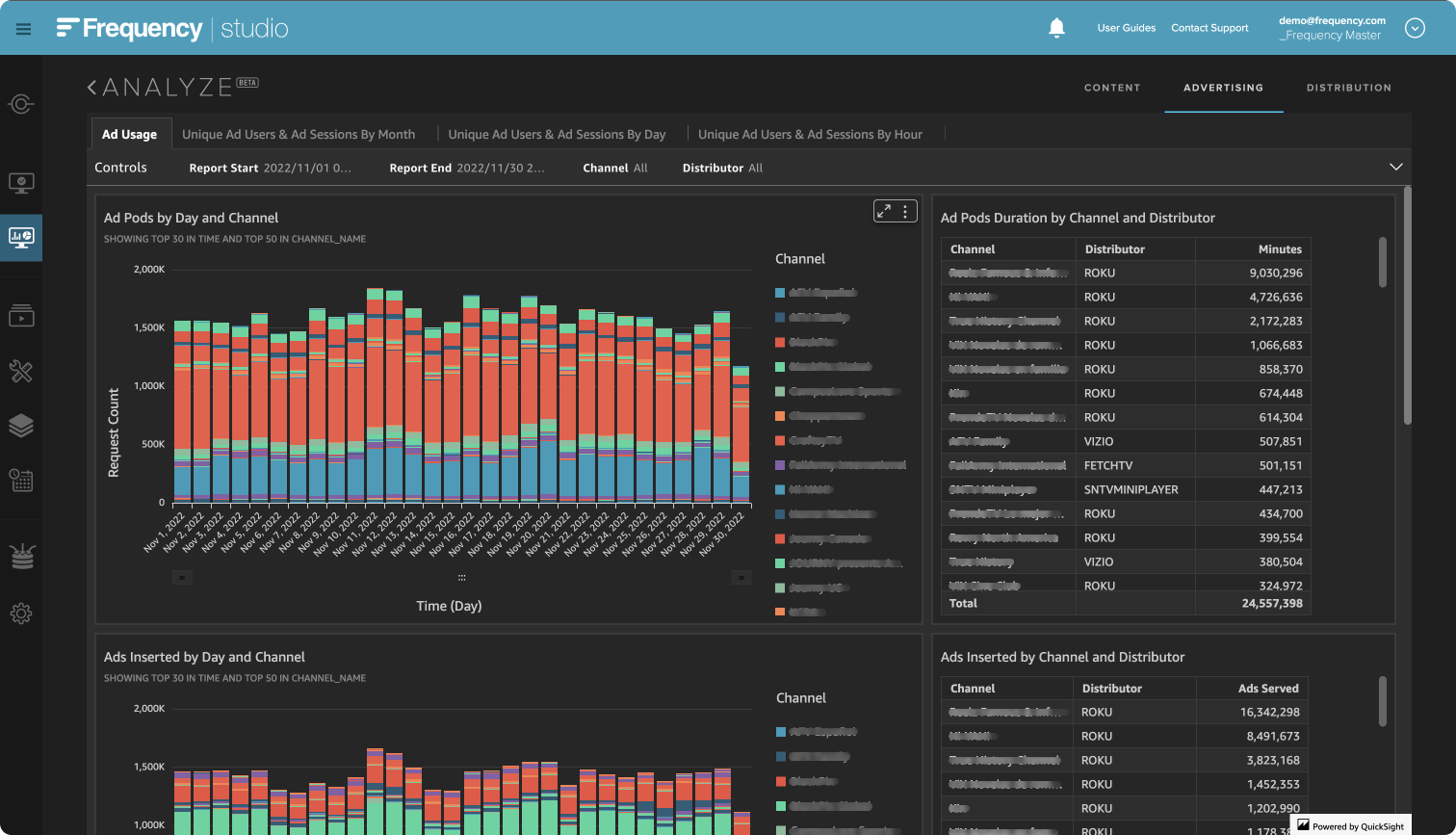Open the Ad Pods chart kebab menu
This screenshot has width=1456, height=835.
tap(905, 211)
